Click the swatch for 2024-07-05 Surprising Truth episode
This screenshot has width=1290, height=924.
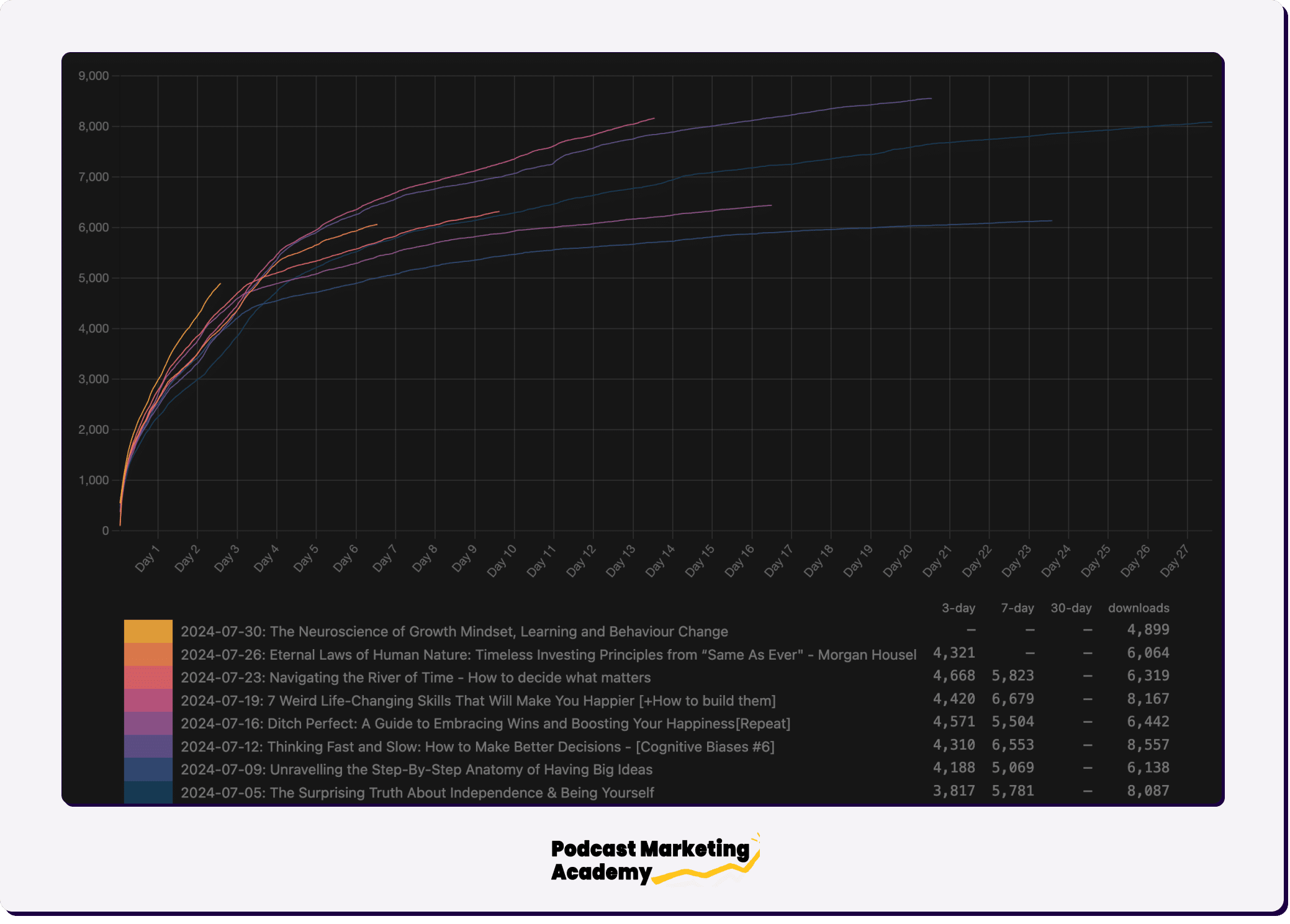148,792
